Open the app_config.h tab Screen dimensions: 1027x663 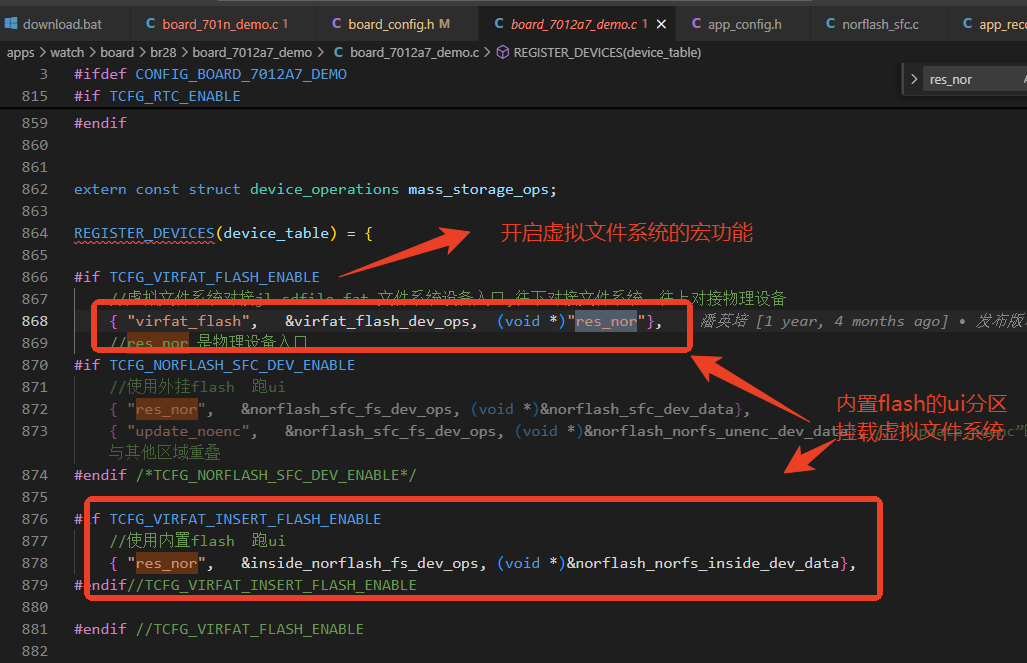coord(744,24)
